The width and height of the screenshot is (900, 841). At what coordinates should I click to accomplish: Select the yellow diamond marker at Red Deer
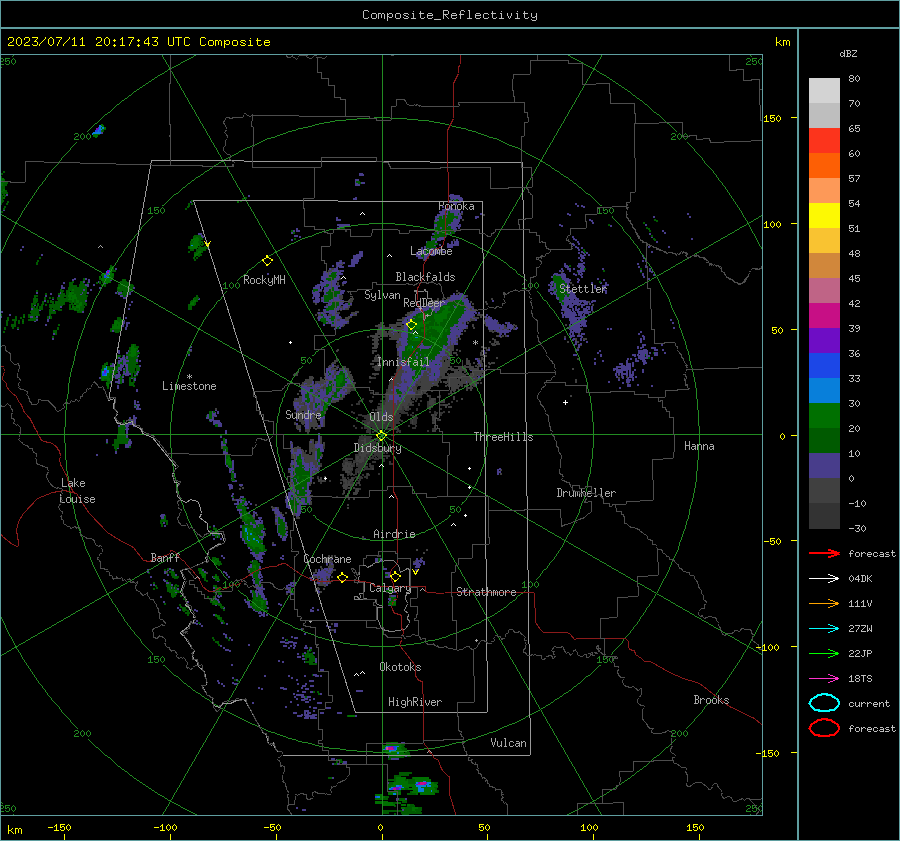pyautogui.click(x=411, y=325)
